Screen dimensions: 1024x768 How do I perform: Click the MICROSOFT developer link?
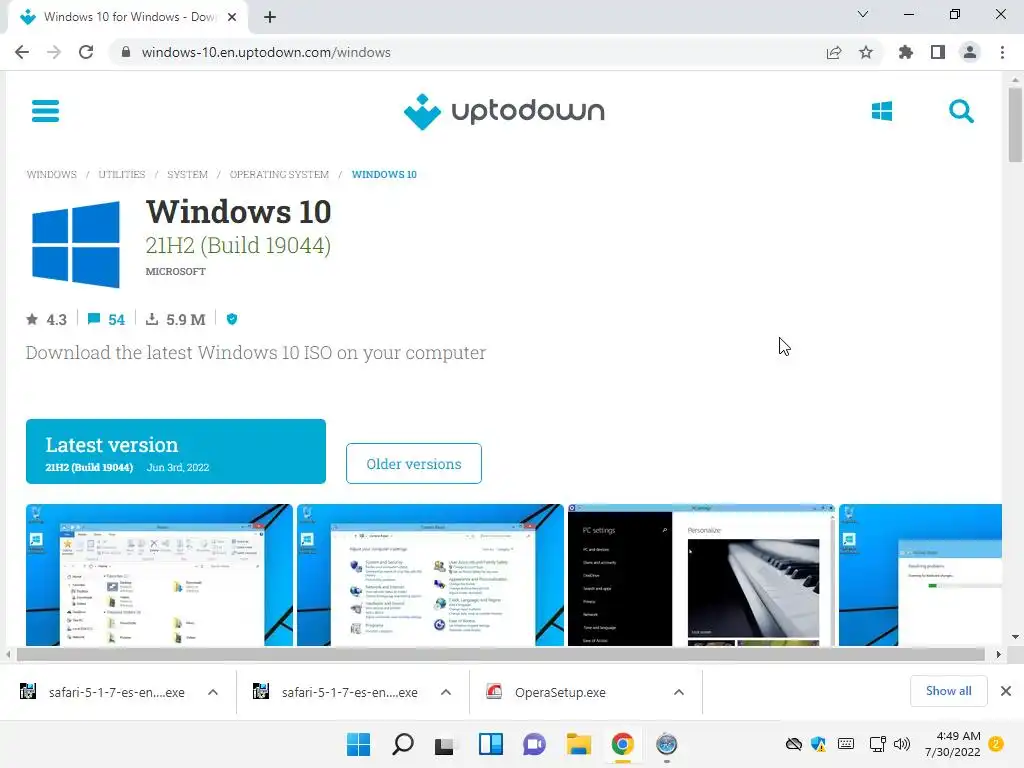point(176,272)
